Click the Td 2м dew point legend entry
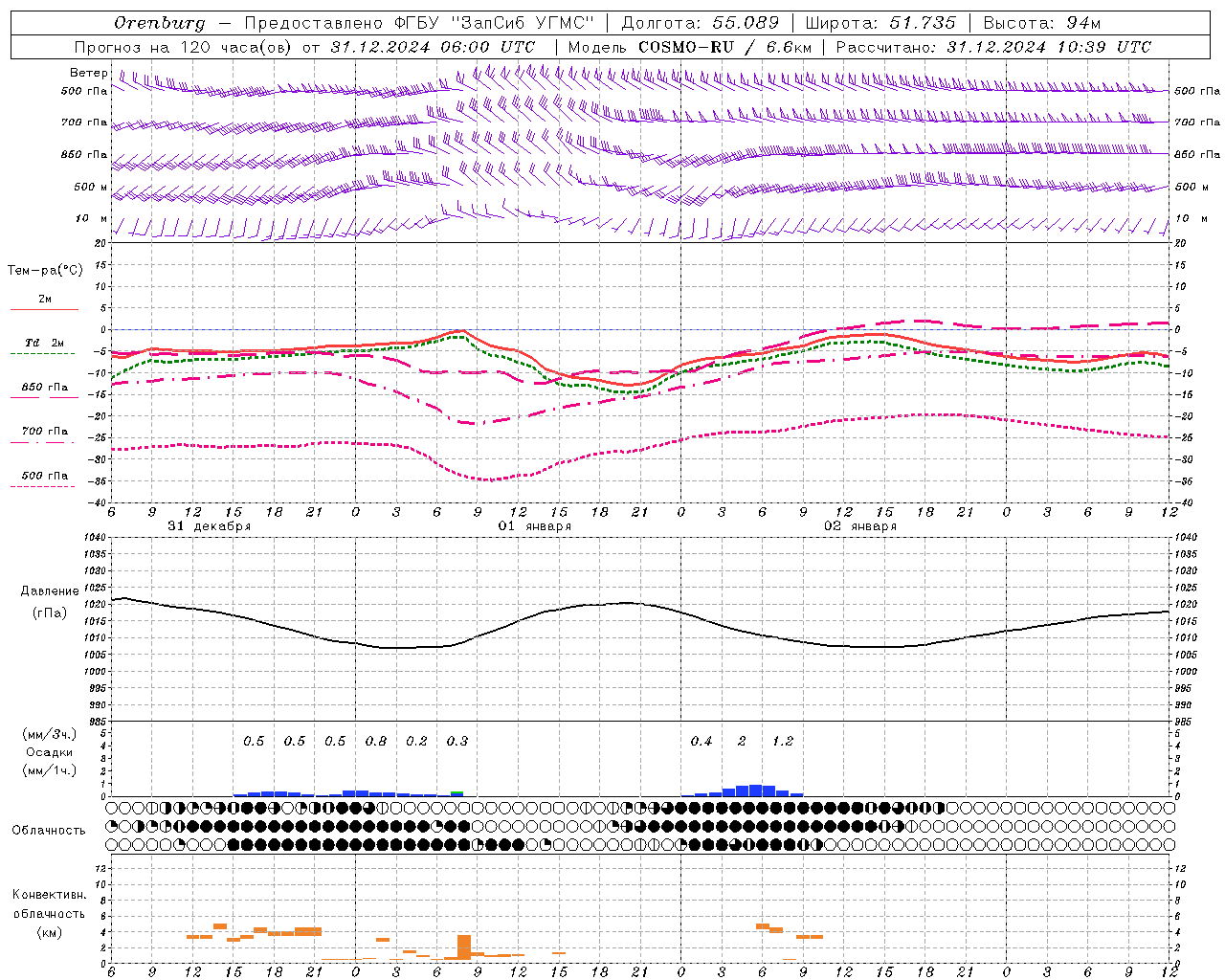Viewport: 1225px width, 980px height. pos(44,343)
